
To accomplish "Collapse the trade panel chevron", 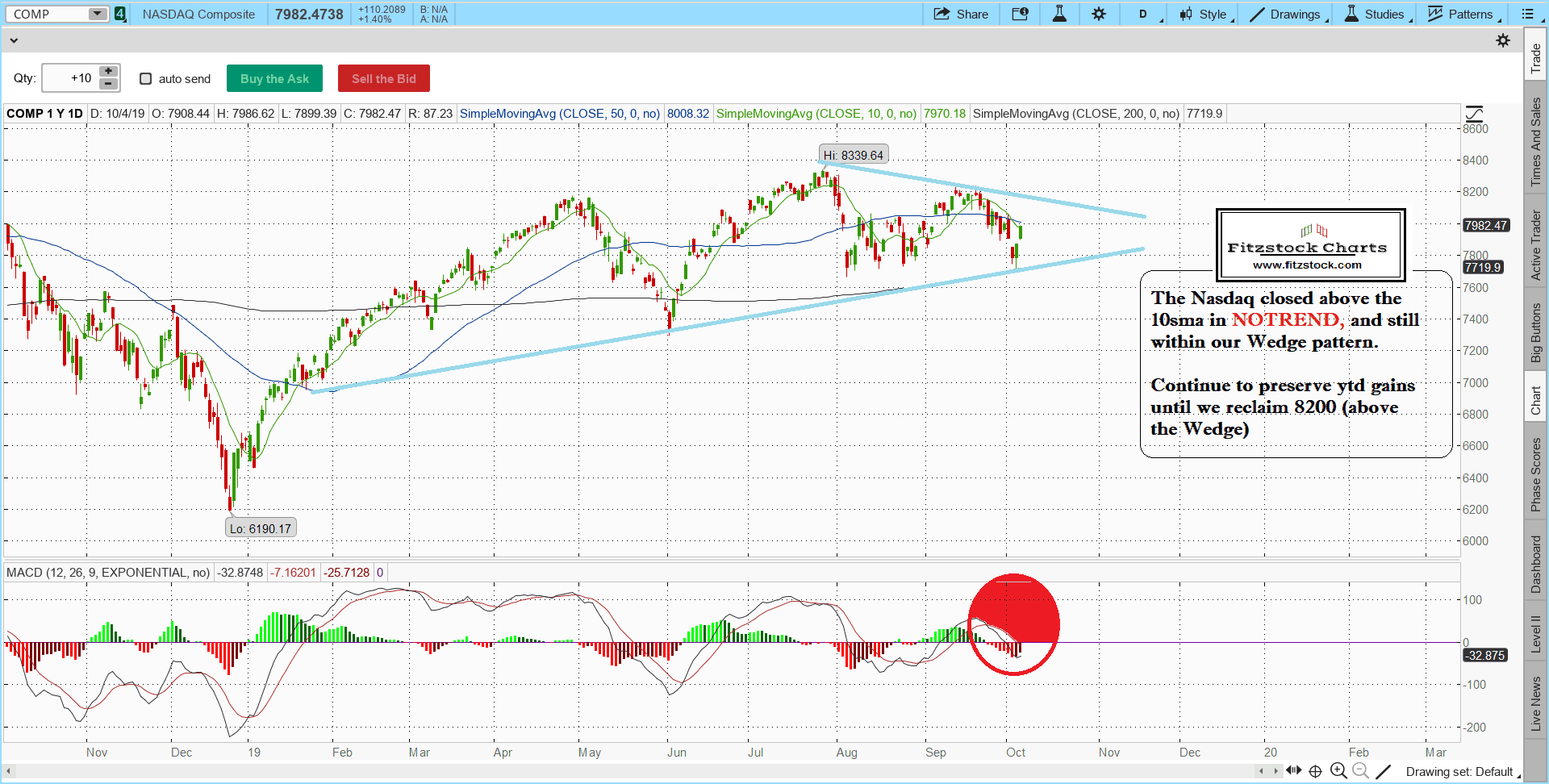I will point(14,40).
